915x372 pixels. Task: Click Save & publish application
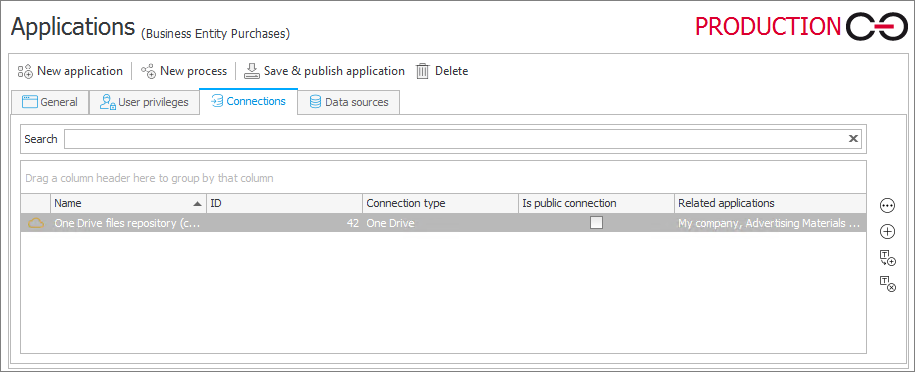[x=324, y=71]
